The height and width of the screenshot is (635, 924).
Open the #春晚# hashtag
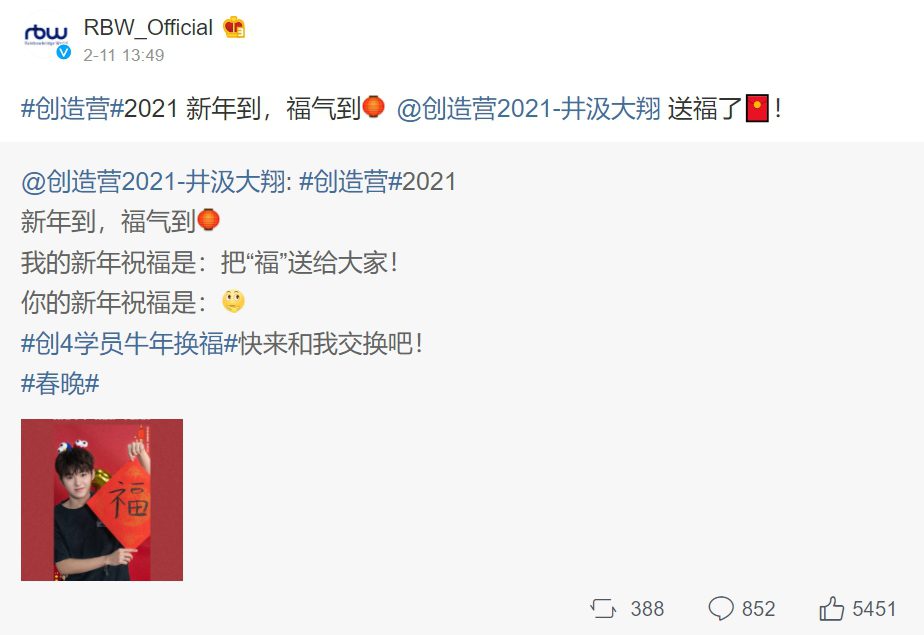[60, 384]
